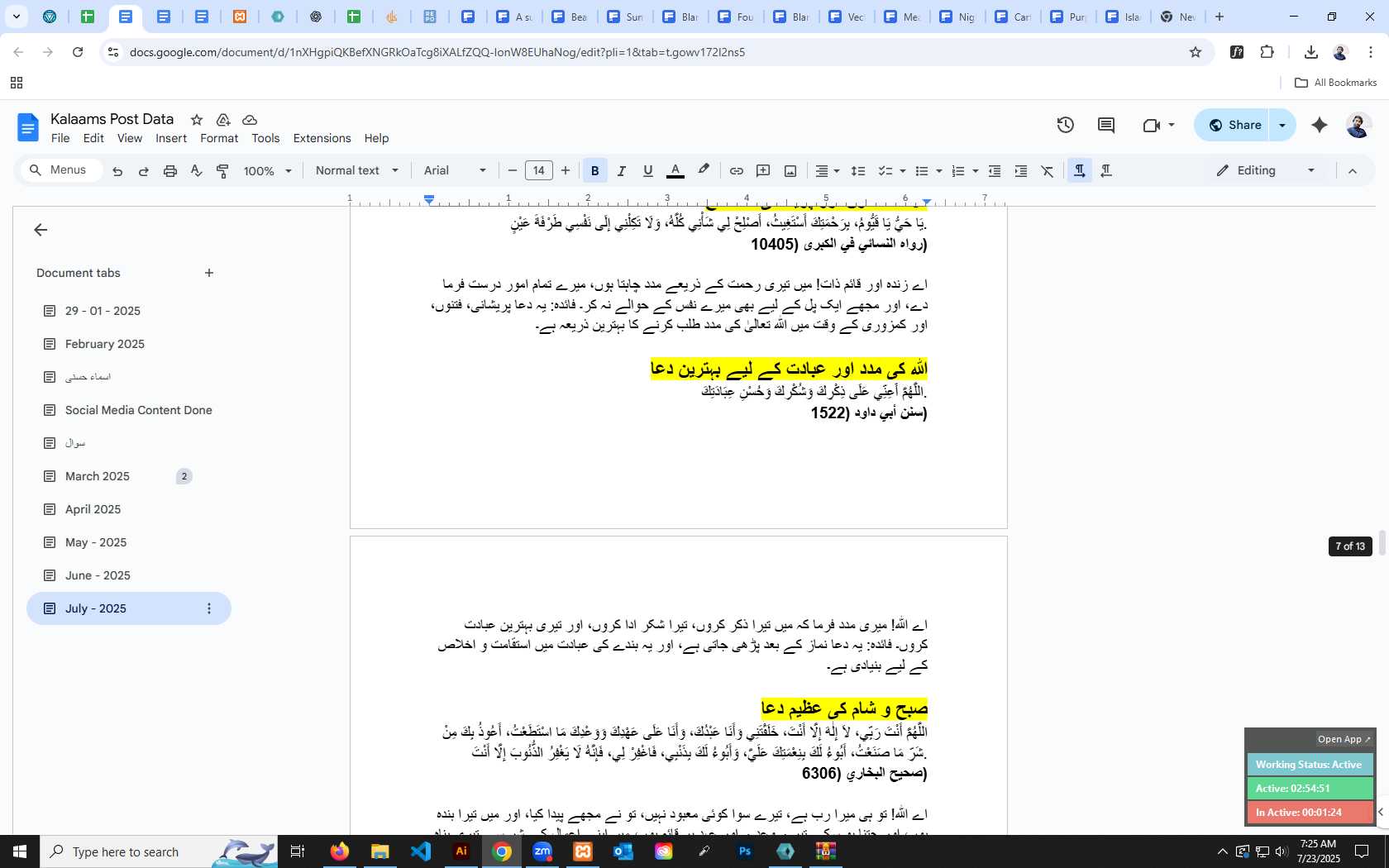1389x868 pixels.
Task: Click the Share button
Action: pos(1234,125)
